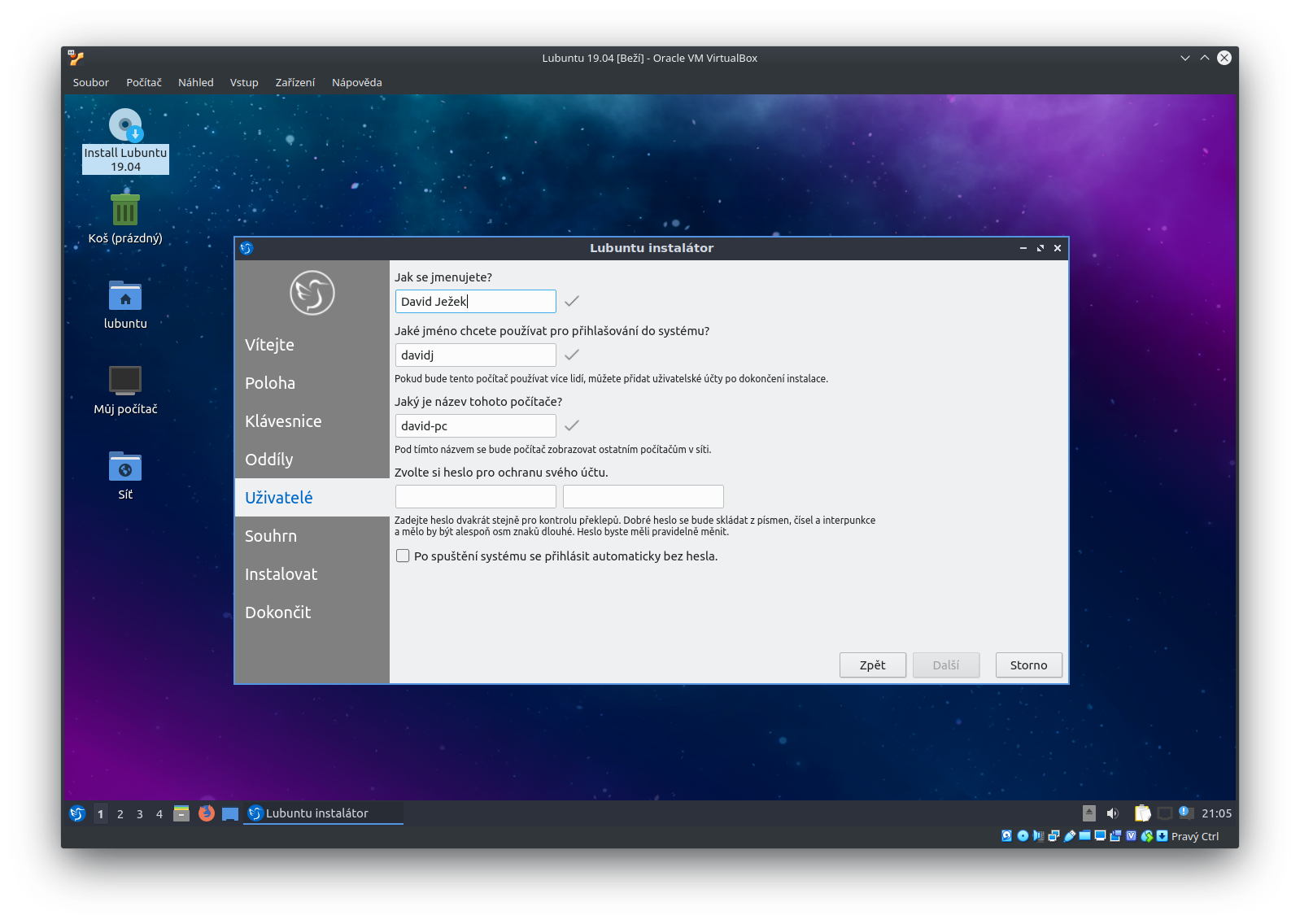The image size is (1300, 924).
Task: Open the Lubuntu start menu in the panel
Action: pyautogui.click(x=77, y=813)
